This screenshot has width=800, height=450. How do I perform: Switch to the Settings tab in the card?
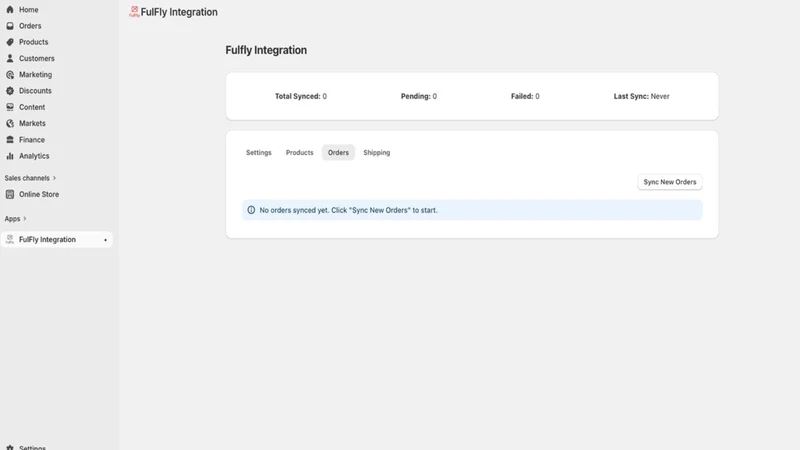[x=259, y=153]
